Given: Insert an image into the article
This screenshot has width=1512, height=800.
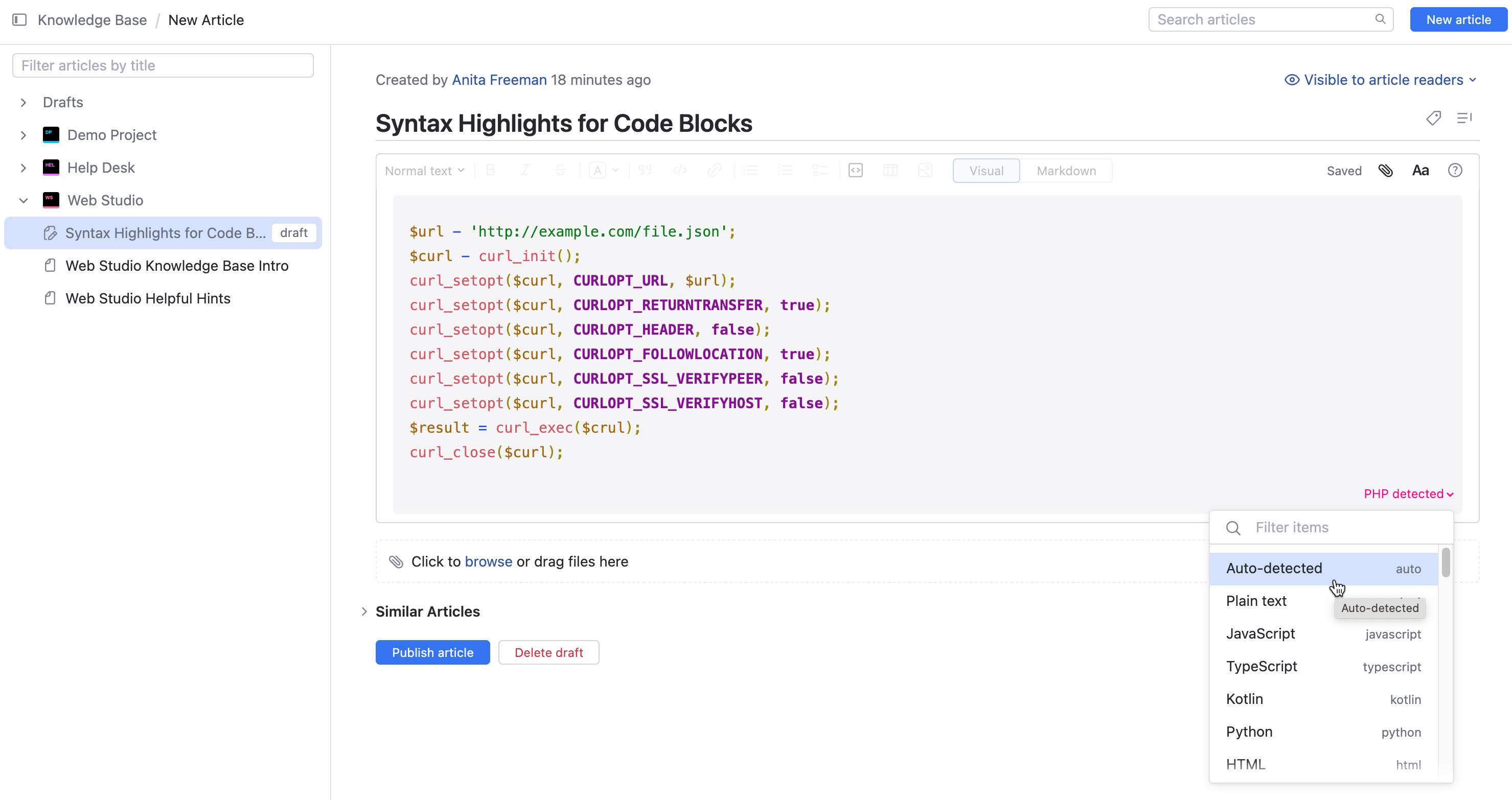Looking at the screenshot, I should click(x=925, y=170).
